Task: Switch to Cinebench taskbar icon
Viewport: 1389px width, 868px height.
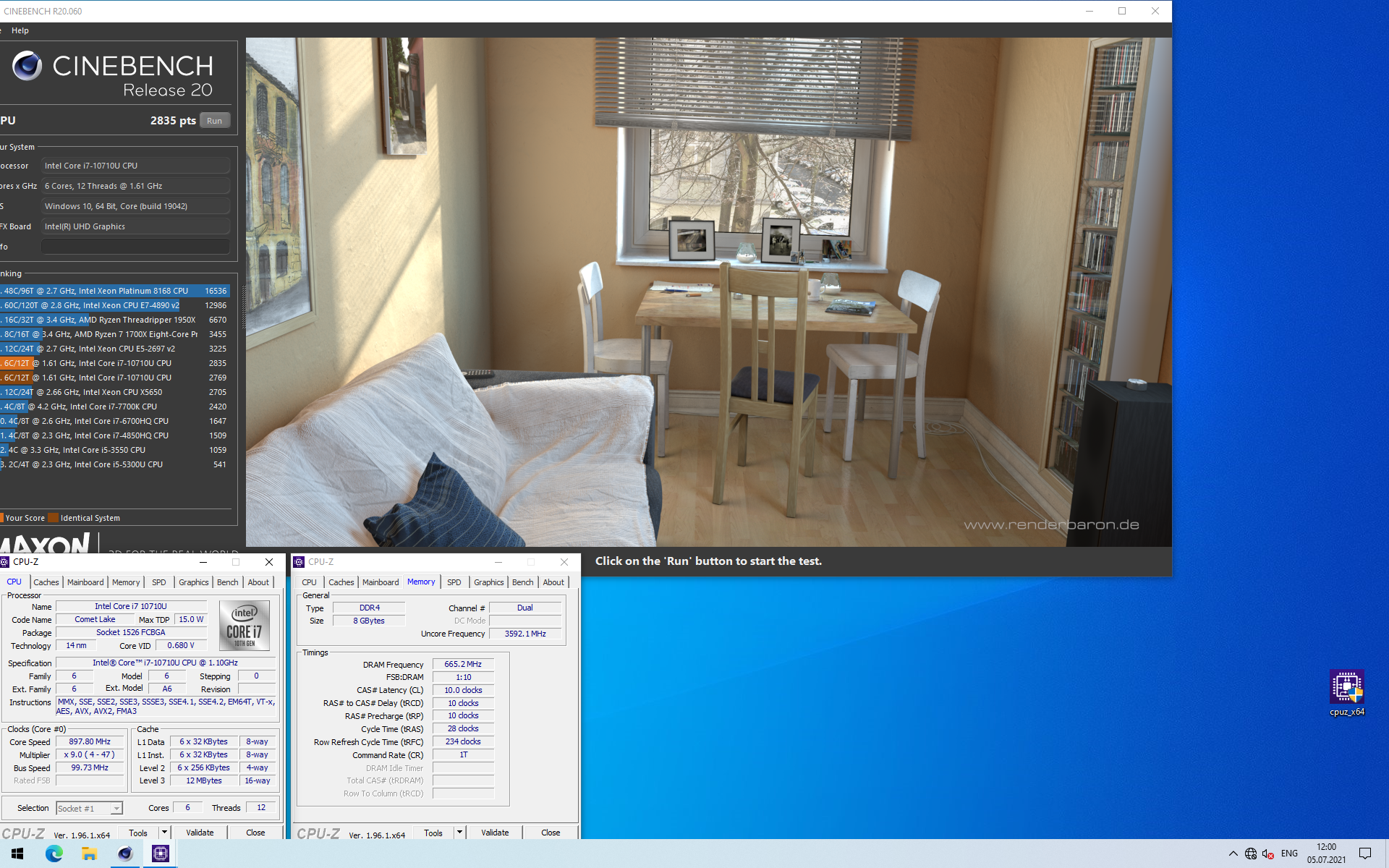Action: point(125,854)
